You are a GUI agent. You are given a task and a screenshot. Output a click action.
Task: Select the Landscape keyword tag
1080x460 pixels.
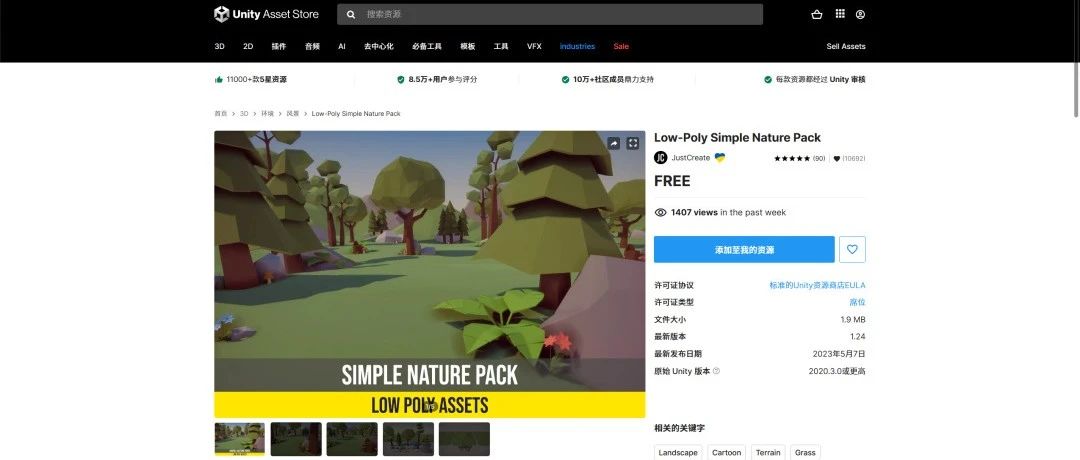point(678,452)
